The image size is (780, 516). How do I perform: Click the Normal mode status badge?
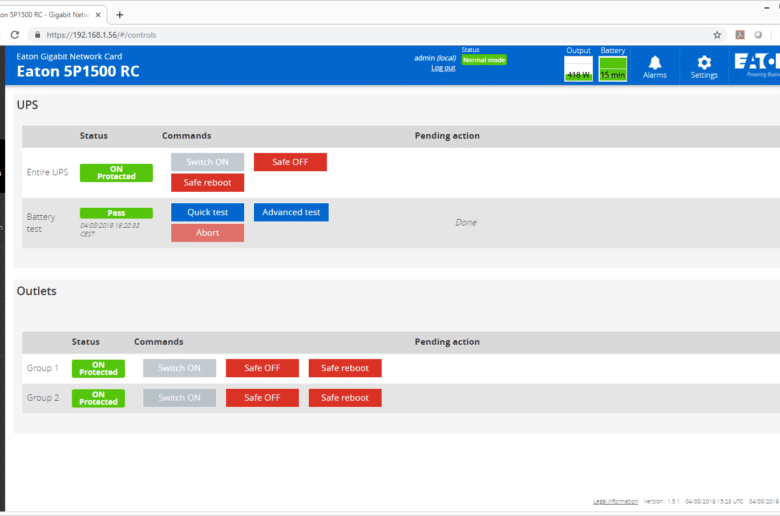[x=484, y=60]
